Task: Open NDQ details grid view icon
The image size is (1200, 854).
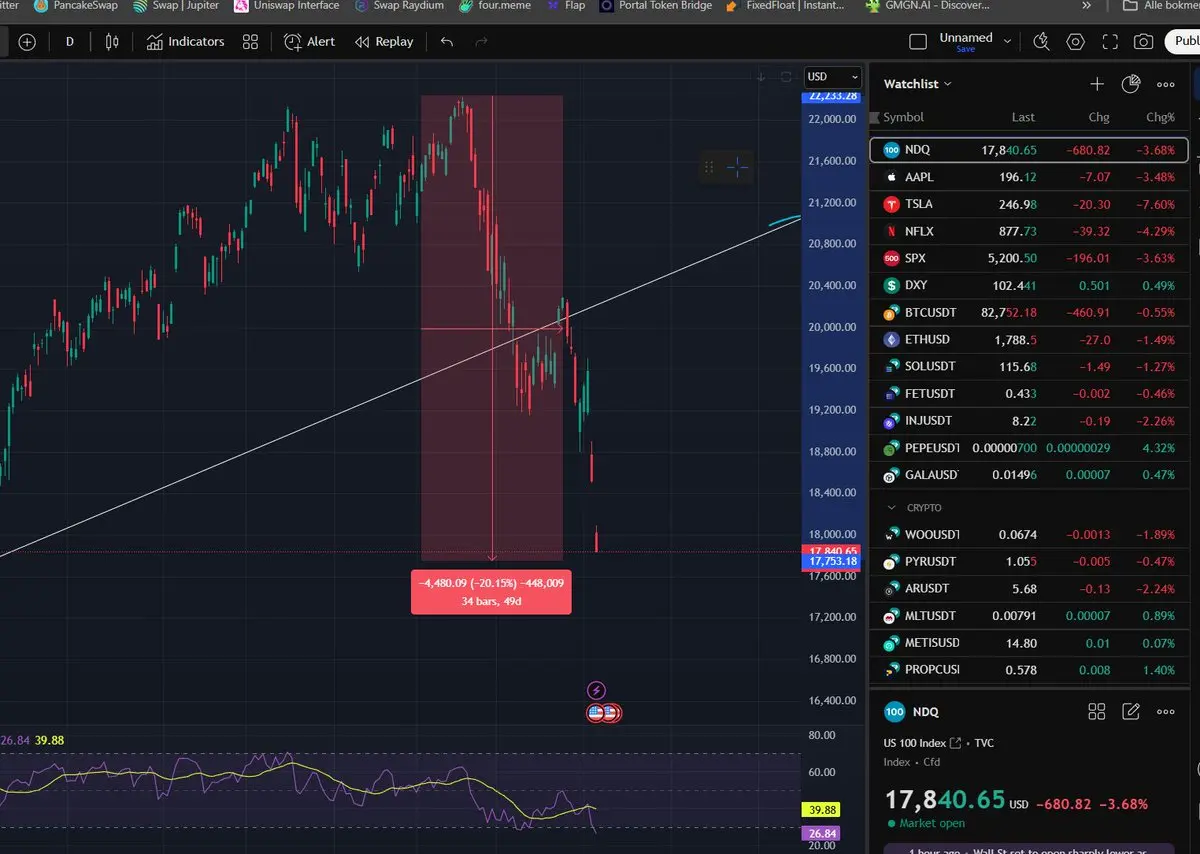Action: 1097,712
